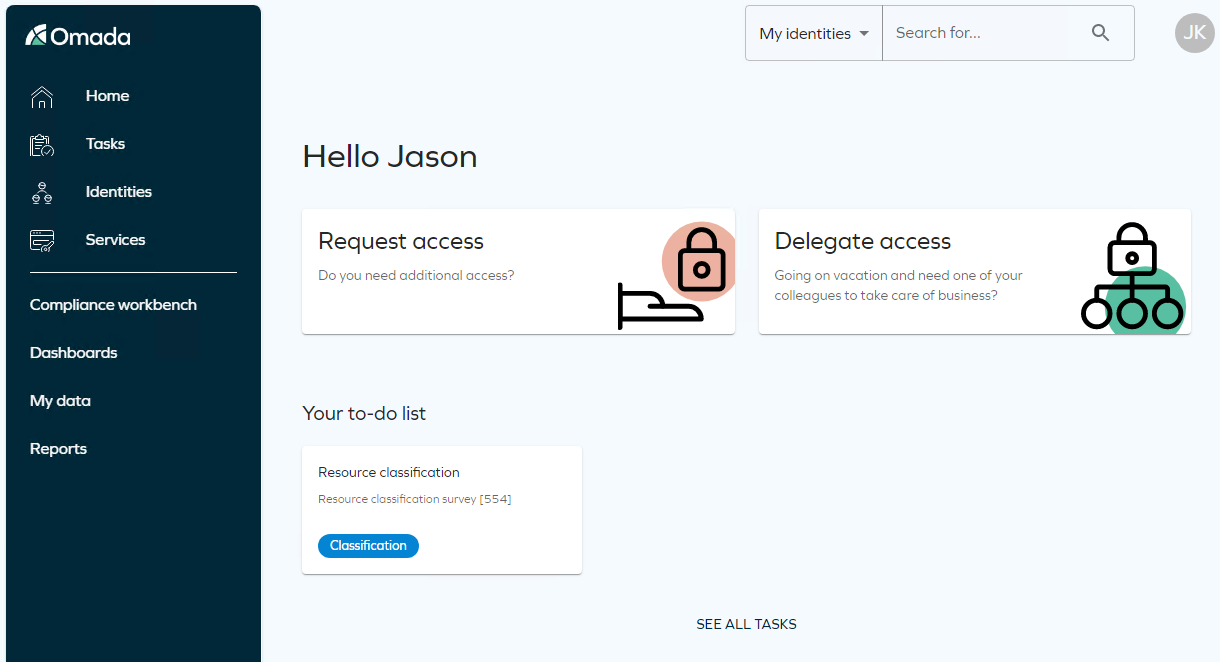Viewport: 1220px width, 662px height.
Task: Select My data in the sidebar
Action: coord(60,401)
